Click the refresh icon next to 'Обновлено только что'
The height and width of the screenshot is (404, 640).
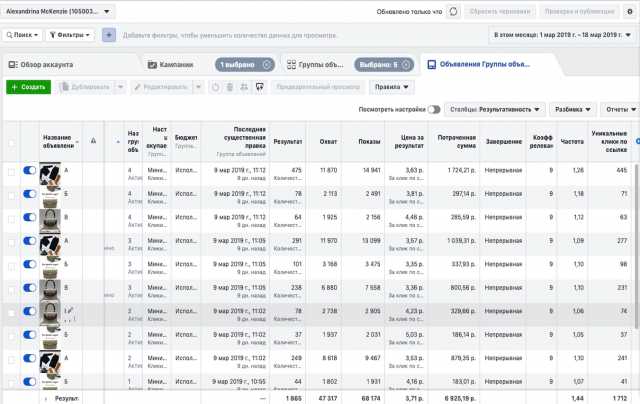click(x=454, y=11)
